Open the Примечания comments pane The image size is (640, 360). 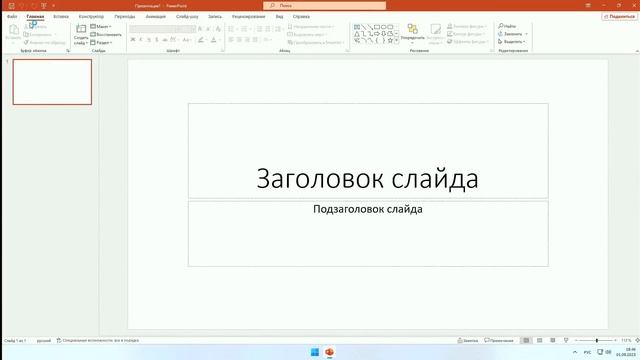[499, 340]
